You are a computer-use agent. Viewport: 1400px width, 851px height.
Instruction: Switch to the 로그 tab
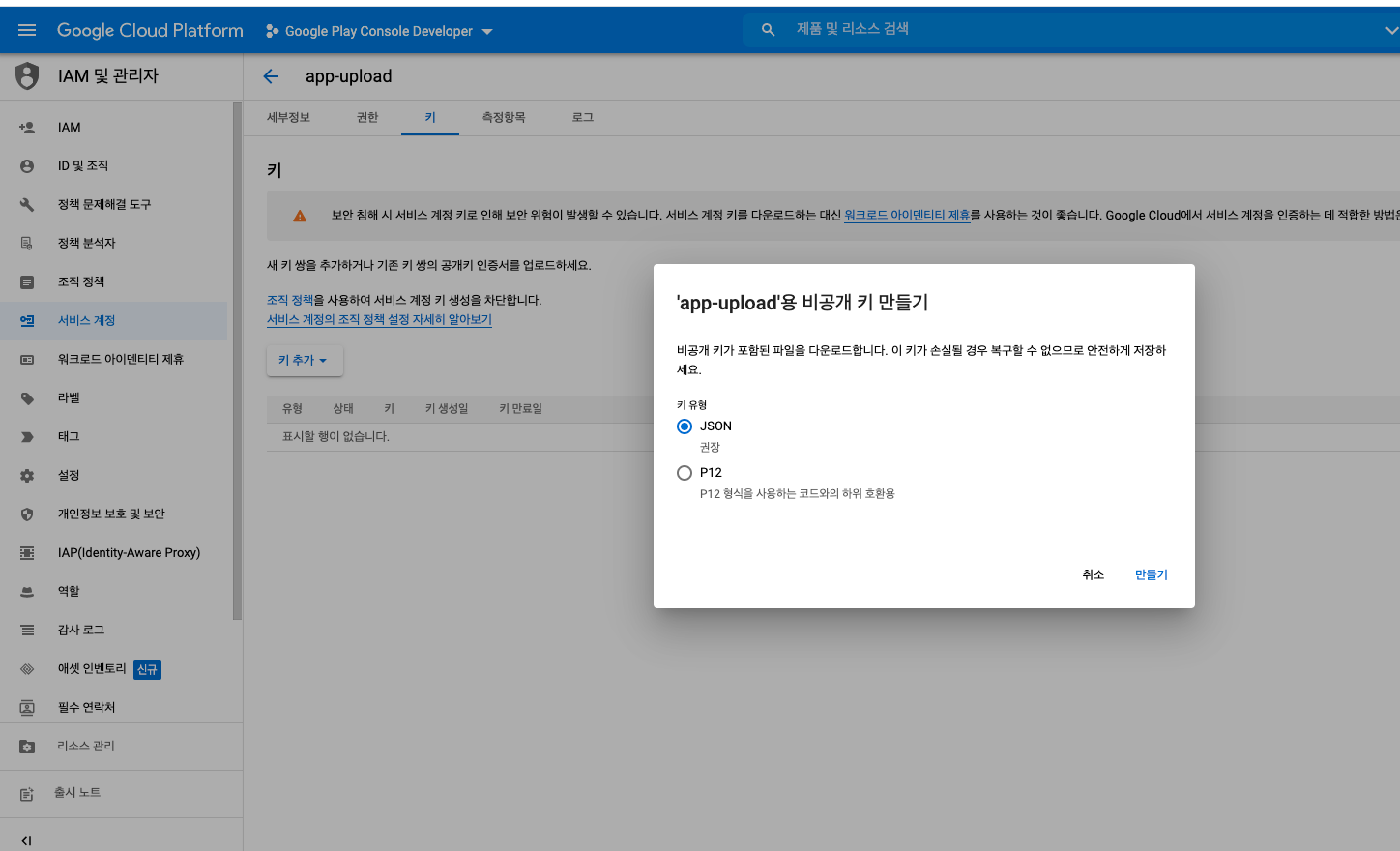[582, 117]
